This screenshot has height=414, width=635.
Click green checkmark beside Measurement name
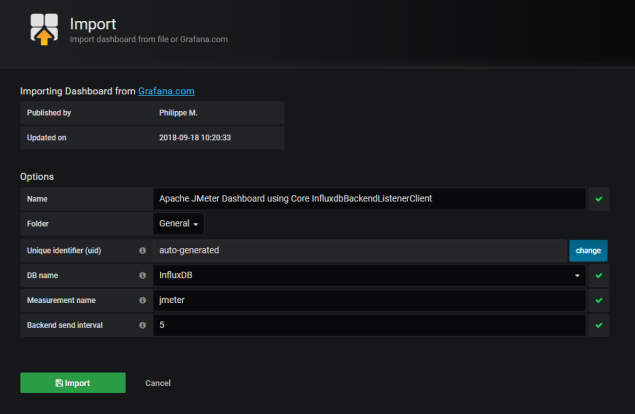click(x=598, y=300)
